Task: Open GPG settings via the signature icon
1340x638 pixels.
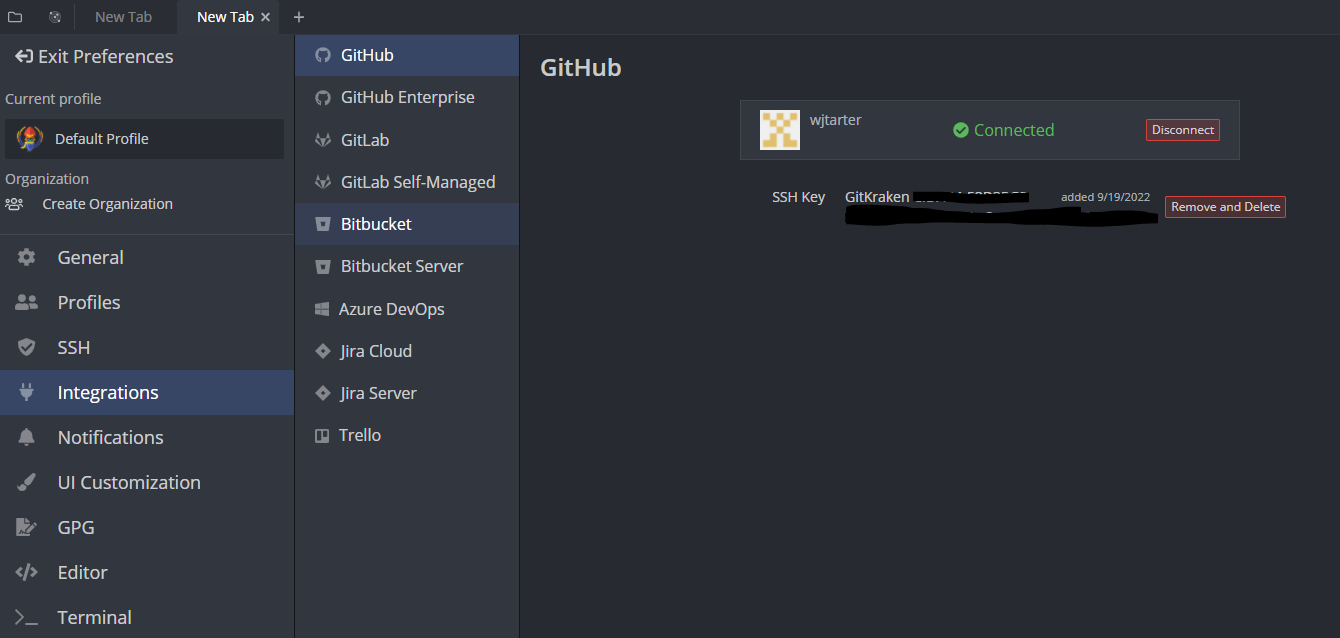Action: click(26, 527)
